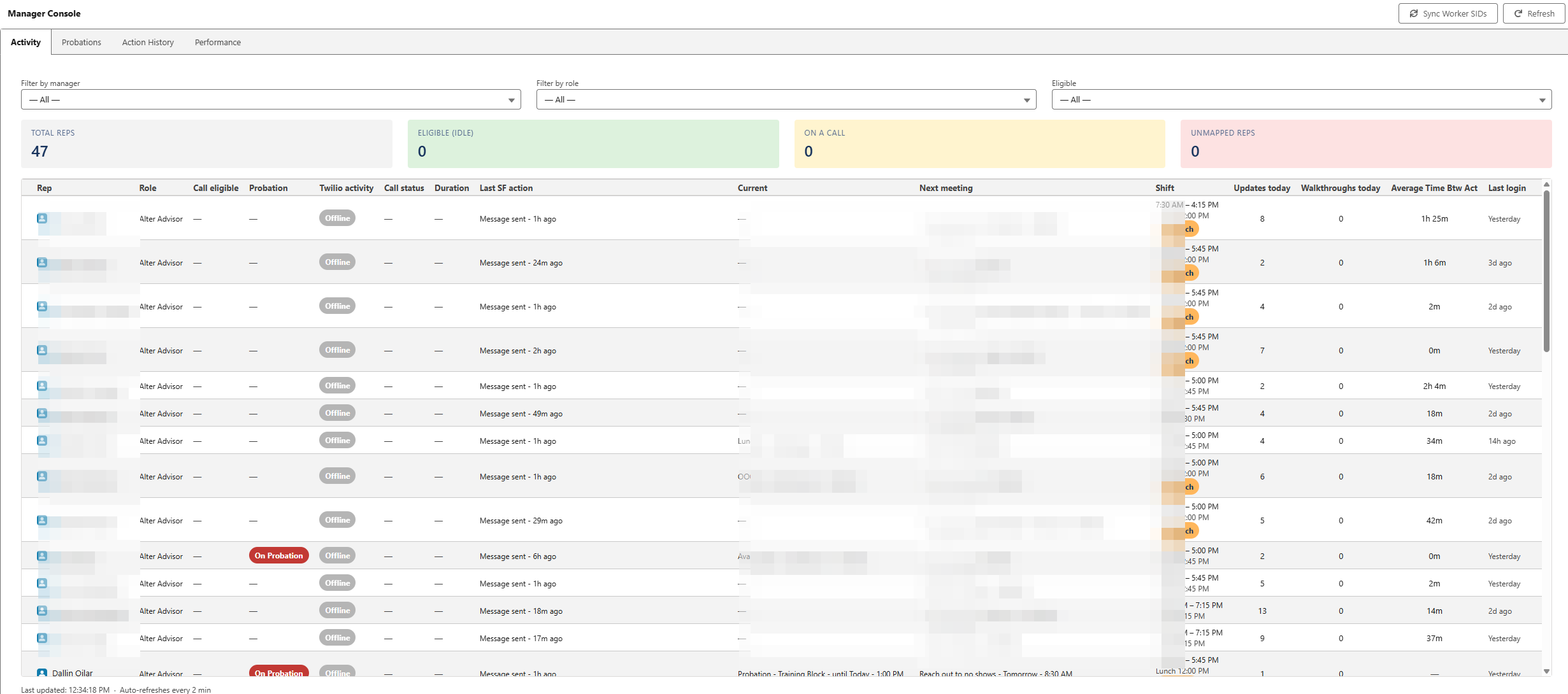Click the Current column header

(752, 188)
